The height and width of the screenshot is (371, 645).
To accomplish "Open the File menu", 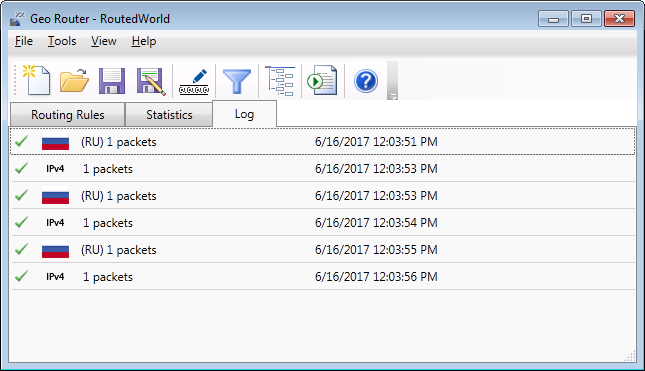I will pos(24,41).
